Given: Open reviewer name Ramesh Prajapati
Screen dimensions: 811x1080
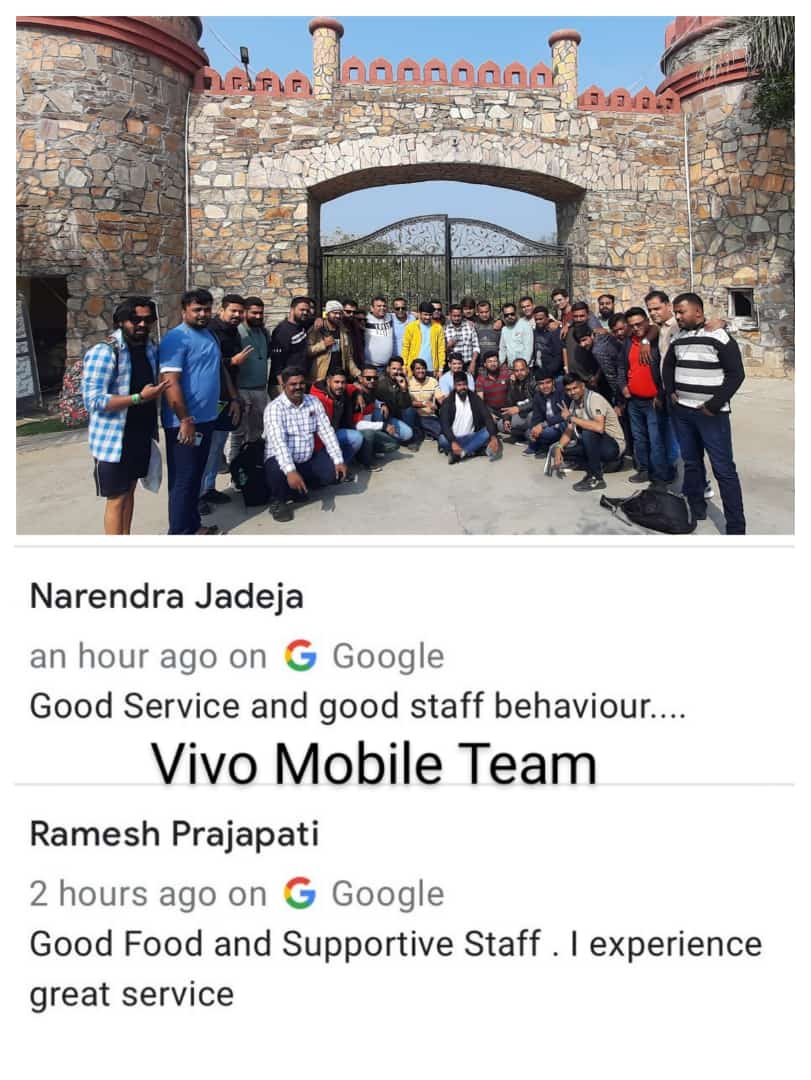Looking at the screenshot, I should pos(174,834).
